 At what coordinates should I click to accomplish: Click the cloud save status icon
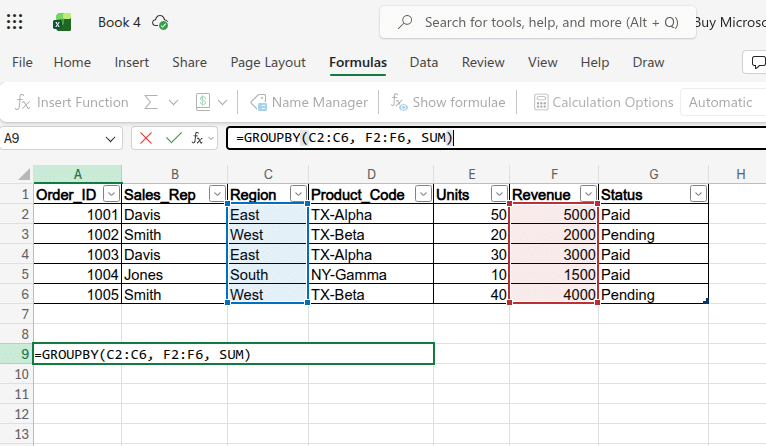click(159, 22)
